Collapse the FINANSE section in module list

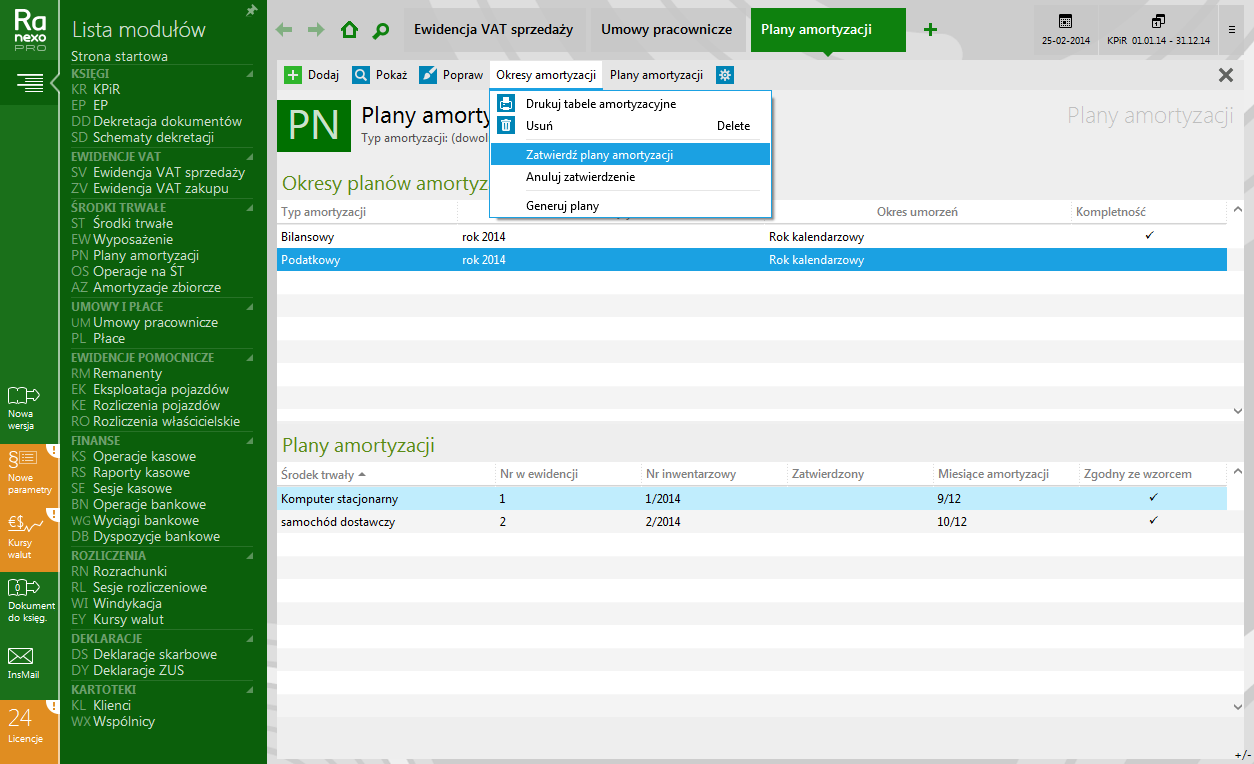coord(249,441)
